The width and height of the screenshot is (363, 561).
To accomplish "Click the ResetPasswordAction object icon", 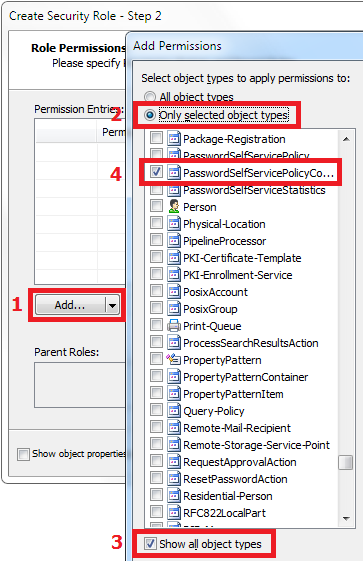I will click(174, 478).
